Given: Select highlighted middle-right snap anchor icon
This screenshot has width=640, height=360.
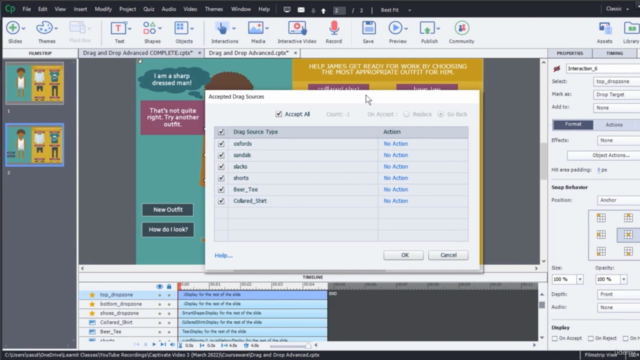Looking at the screenshot, I should pyautogui.click(x=628, y=235).
